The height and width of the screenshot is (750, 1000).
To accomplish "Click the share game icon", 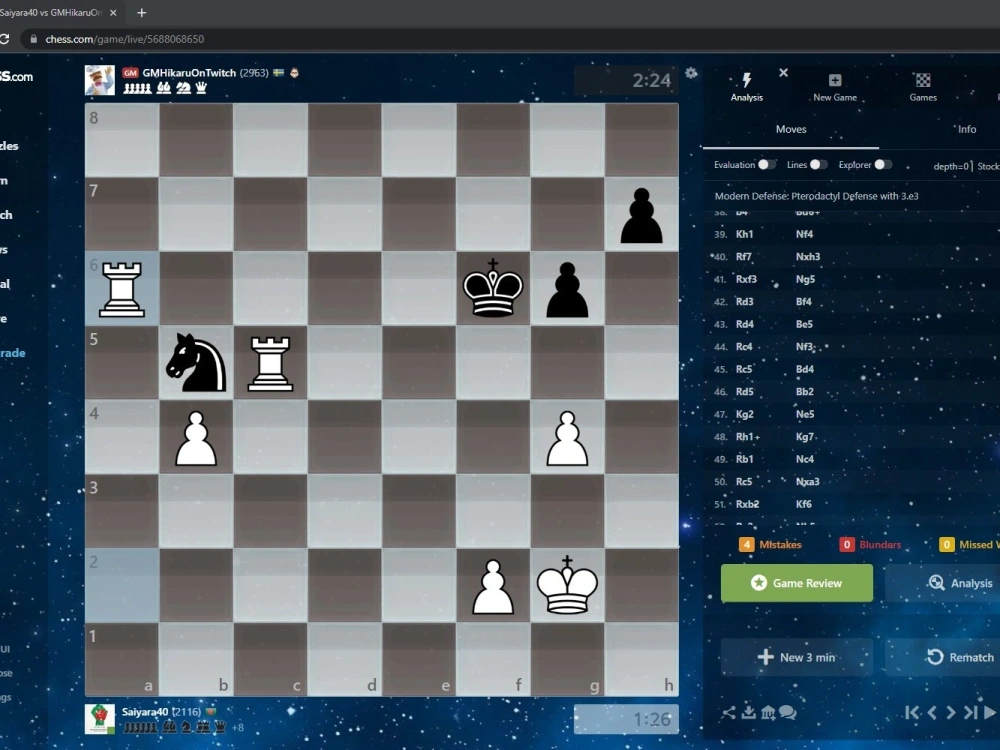I will click(729, 712).
